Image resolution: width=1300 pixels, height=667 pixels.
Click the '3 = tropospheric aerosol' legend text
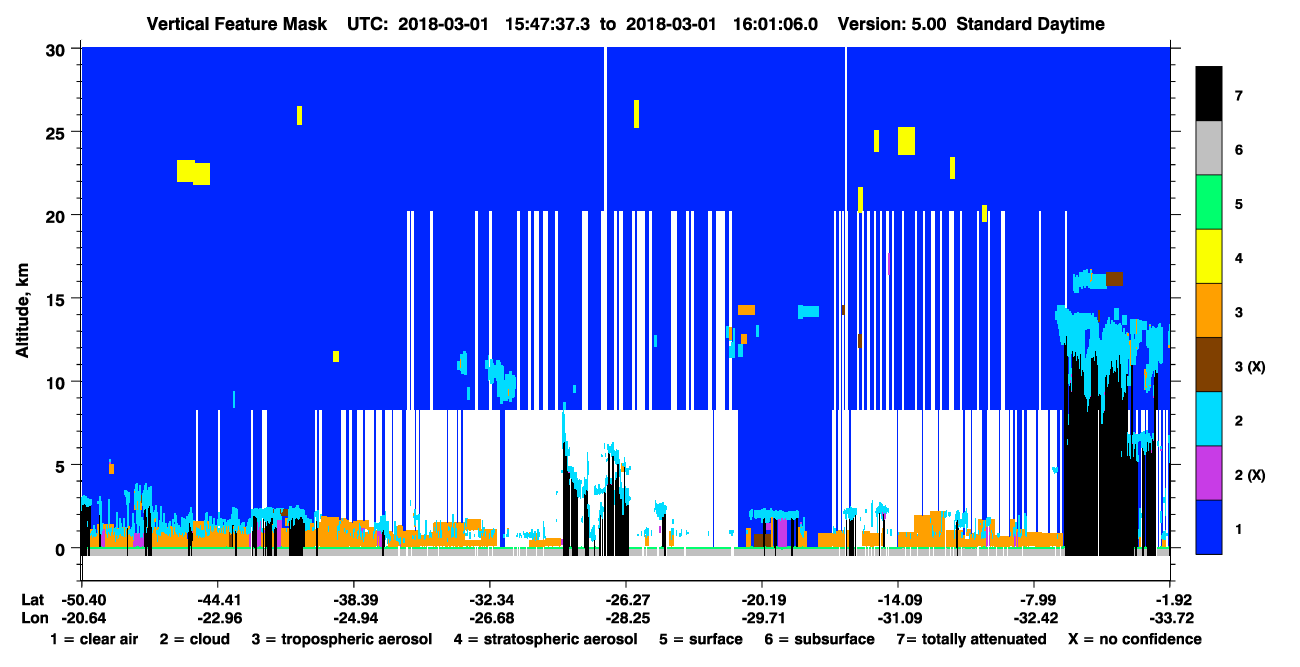[x=341, y=639]
